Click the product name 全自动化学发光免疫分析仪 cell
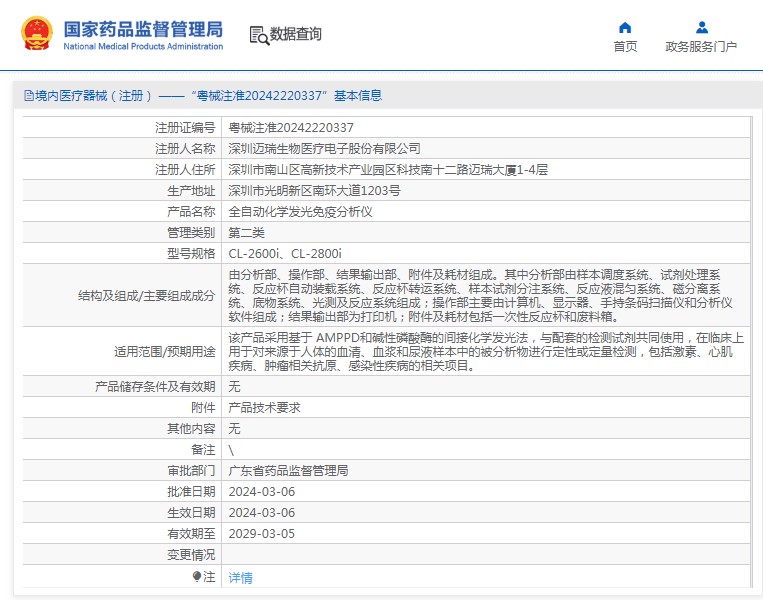Image resolution: width=763 pixels, height=600 pixels. [x=300, y=212]
